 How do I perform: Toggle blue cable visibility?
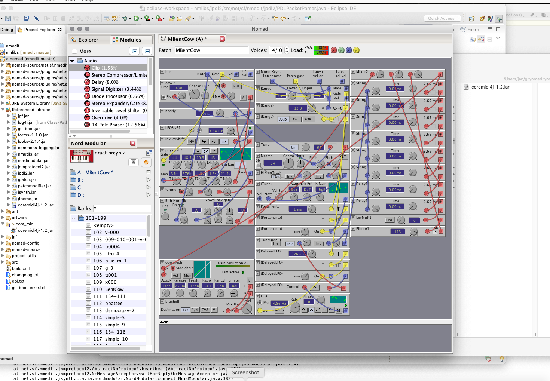point(349,50)
